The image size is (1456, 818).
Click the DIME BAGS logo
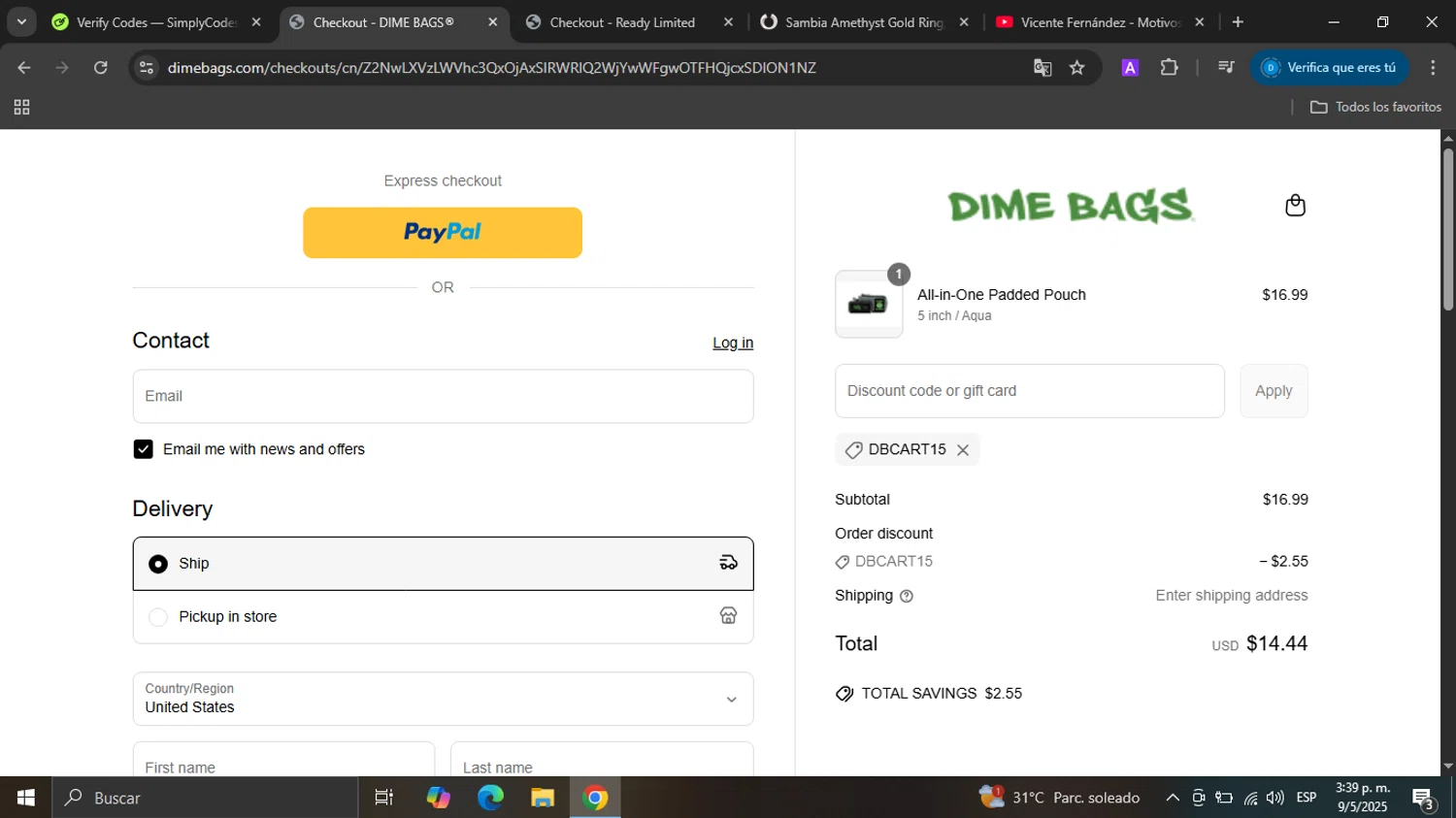point(1071,206)
